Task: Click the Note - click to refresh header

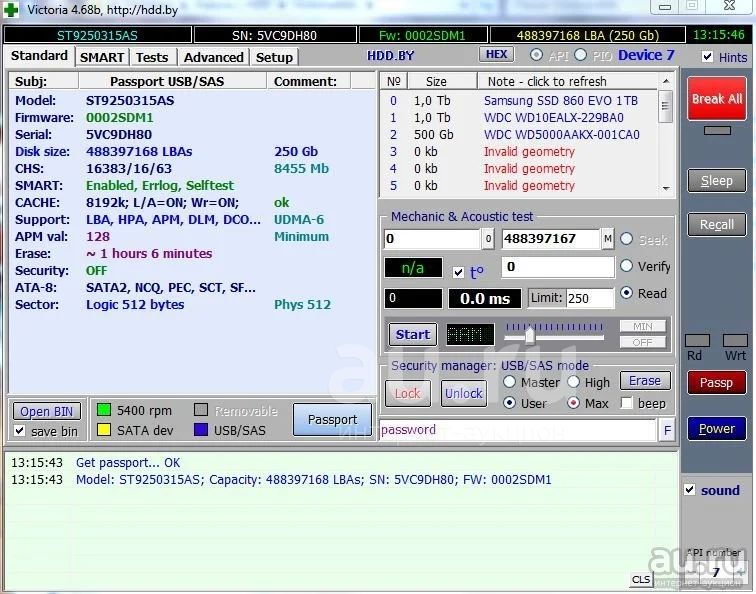Action: coord(567,81)
